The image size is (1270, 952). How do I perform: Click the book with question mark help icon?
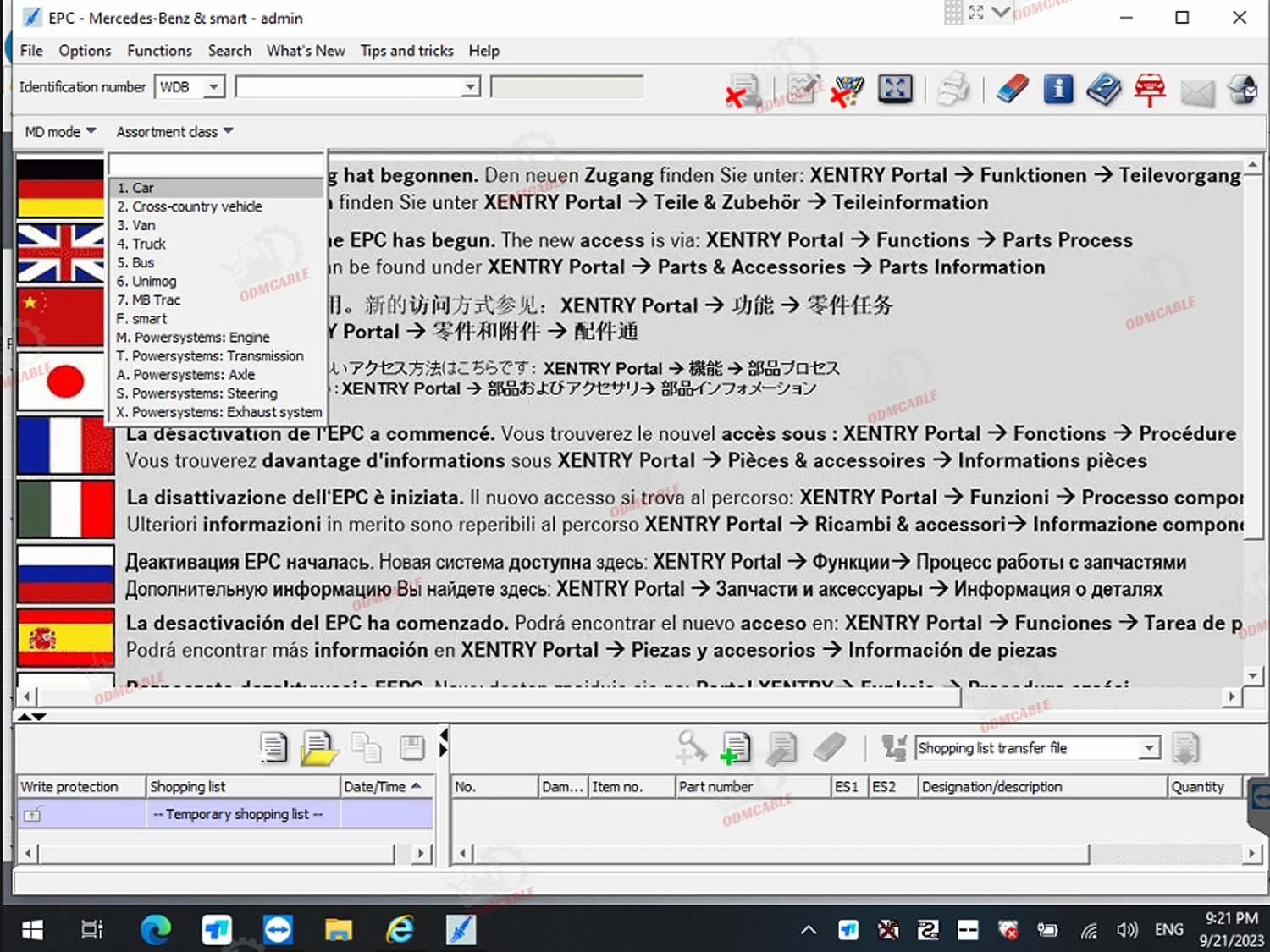(1103, 89)
